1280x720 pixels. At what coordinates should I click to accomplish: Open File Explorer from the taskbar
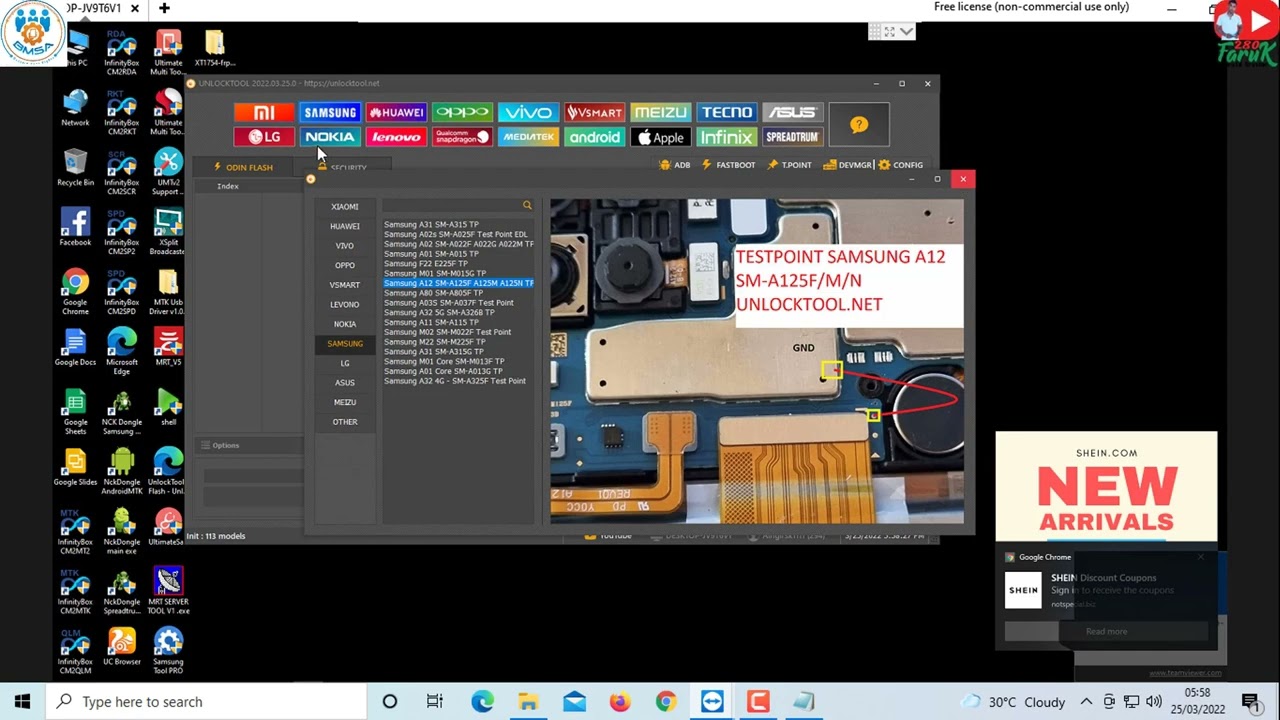(528, 702)
